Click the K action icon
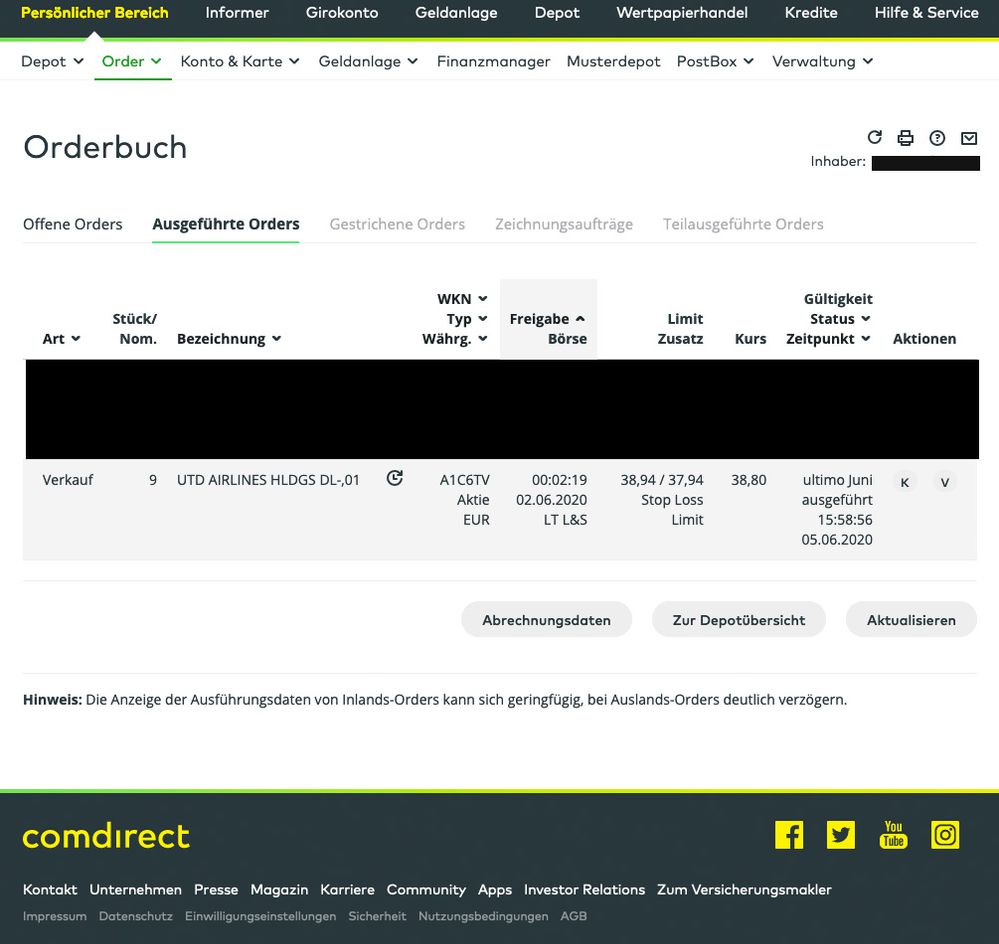 click(x=904, y=482)
